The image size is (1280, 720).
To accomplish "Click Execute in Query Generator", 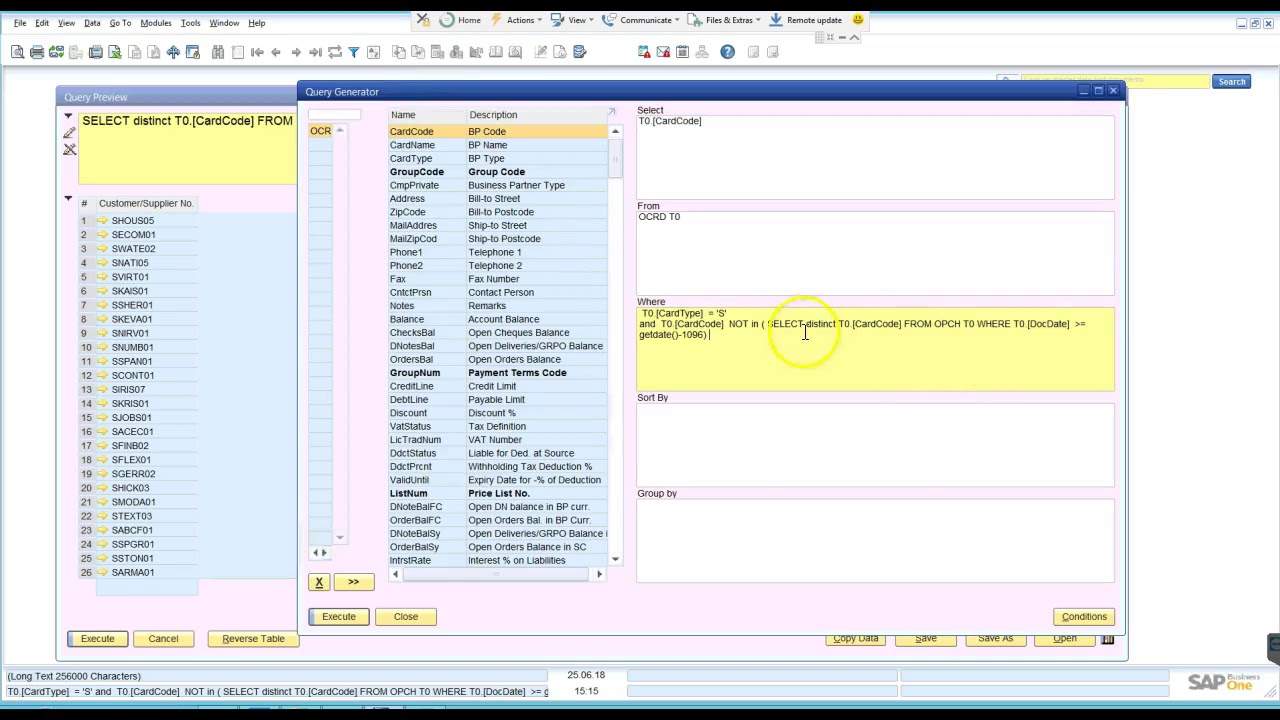I will tap(338, 616).
